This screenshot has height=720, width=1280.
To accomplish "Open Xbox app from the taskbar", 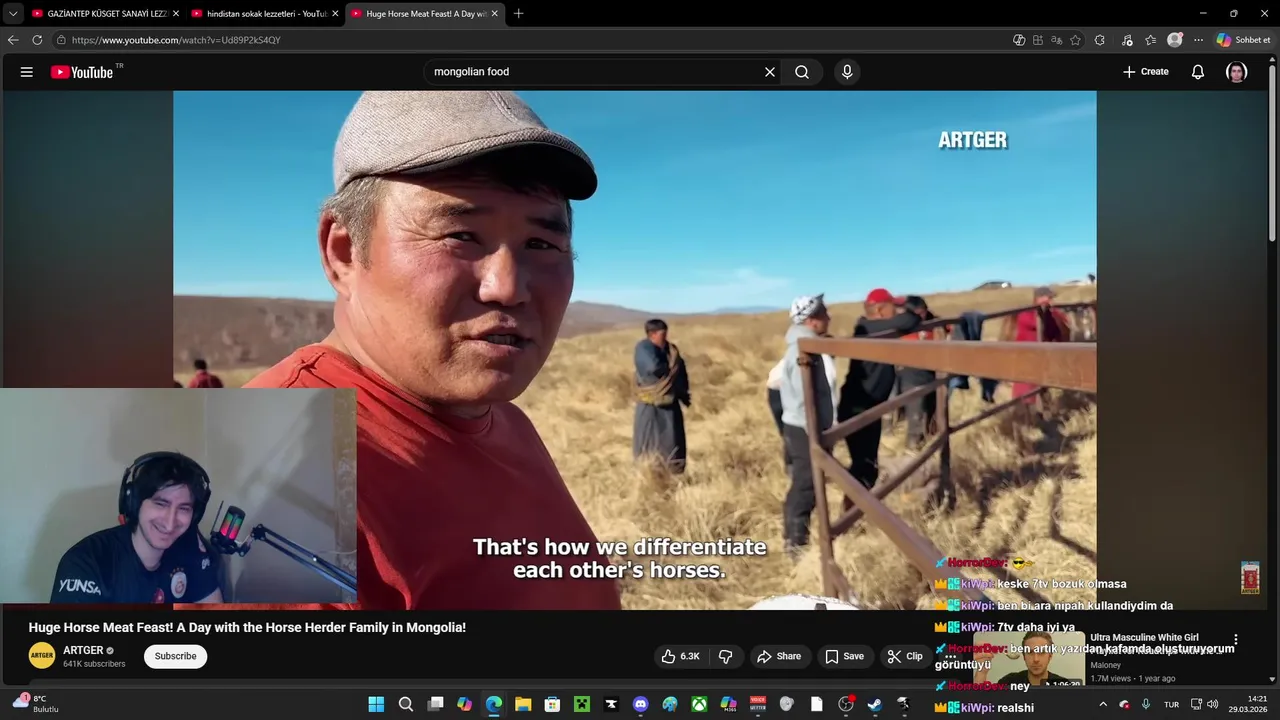I will [699, 704].
